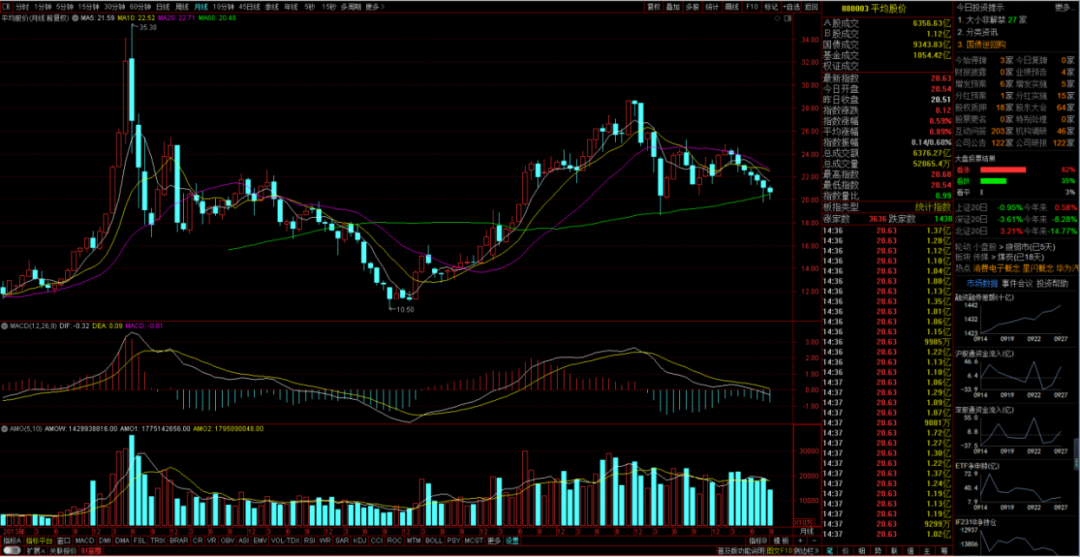Switch to 投资帮助 tab

point(1052,283)
